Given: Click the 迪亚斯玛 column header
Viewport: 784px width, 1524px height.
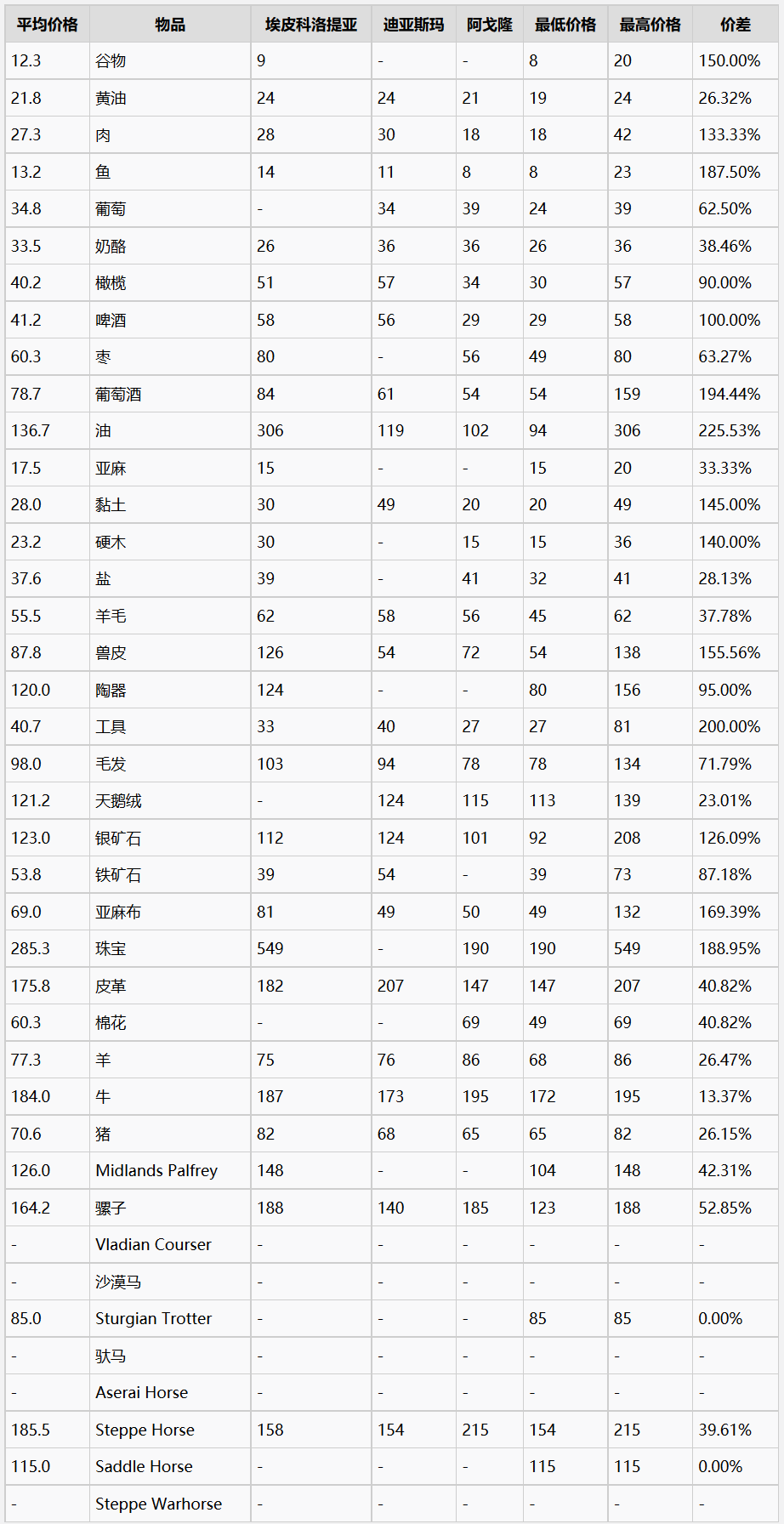Looking at the screenshot, I should click(x=414, y=25).
